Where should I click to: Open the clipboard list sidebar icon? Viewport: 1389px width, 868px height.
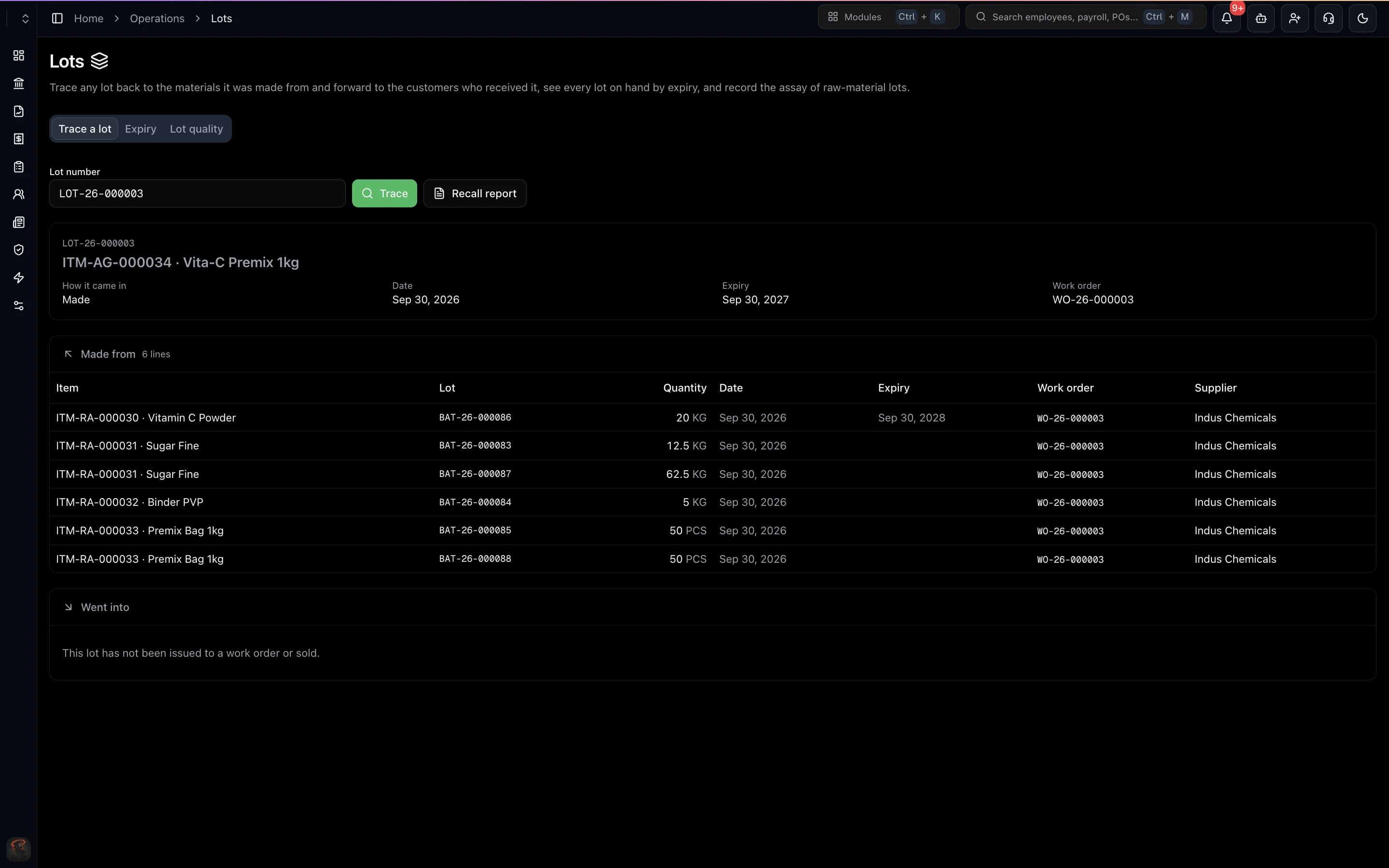click(18, 166)
